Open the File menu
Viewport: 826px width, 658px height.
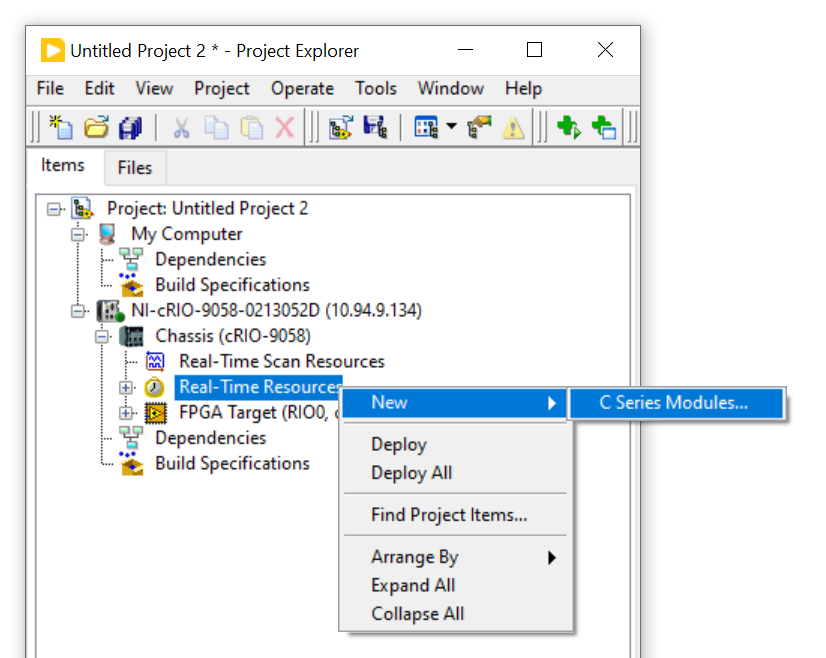tap(50, 89)
